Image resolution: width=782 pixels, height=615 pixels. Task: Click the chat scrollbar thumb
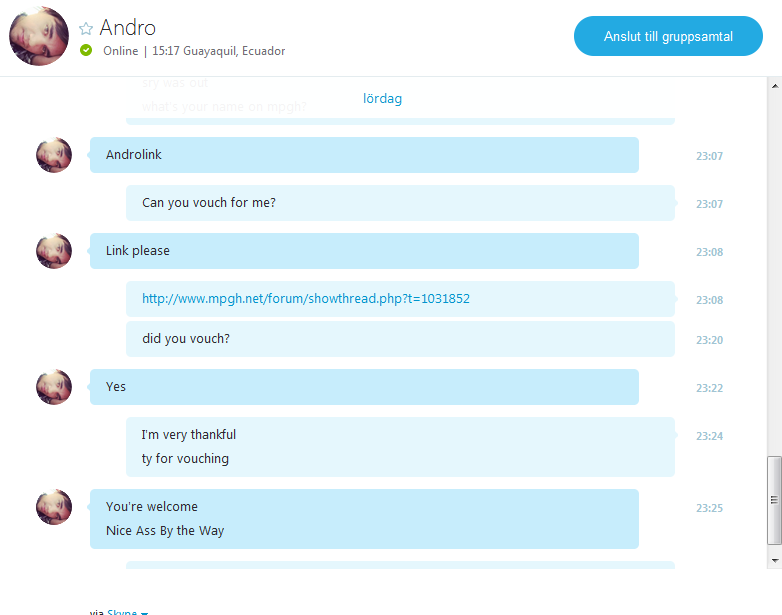coord(774,500)
